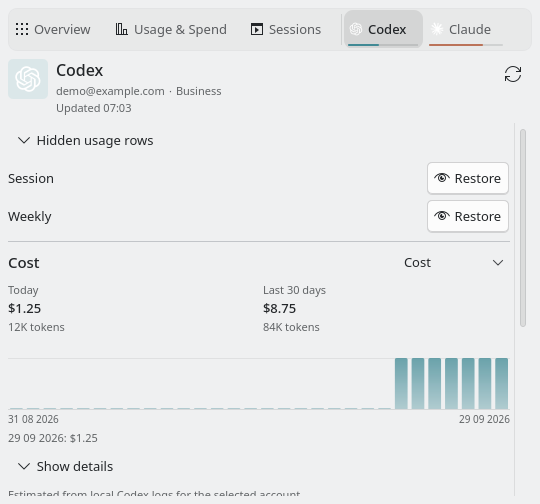Click the refresh icon beside Codex header
The image size is (540, 504).
[513, 74]
